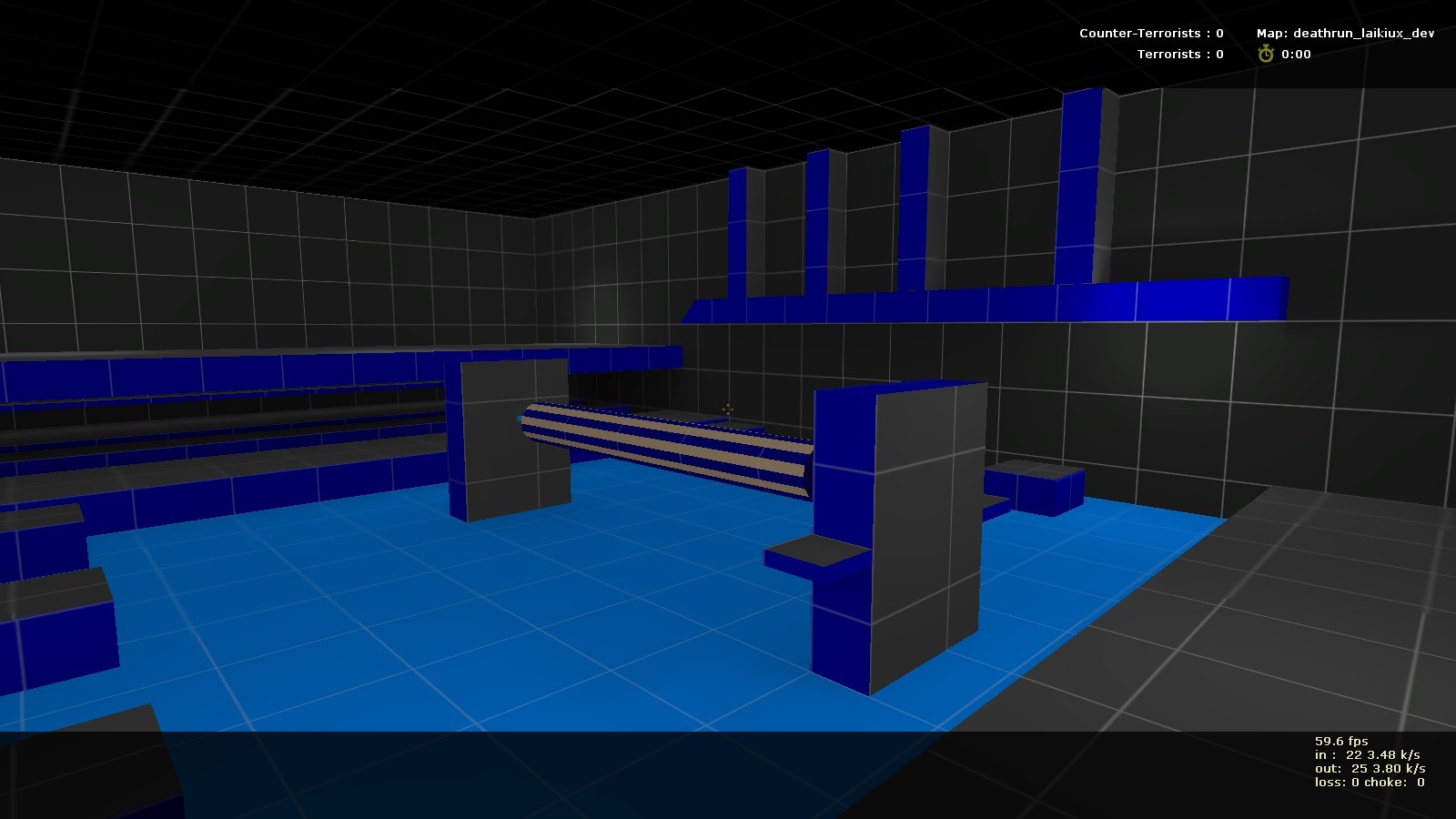
Task: Click the loss and choke readout
Action: click(1369, 783)
